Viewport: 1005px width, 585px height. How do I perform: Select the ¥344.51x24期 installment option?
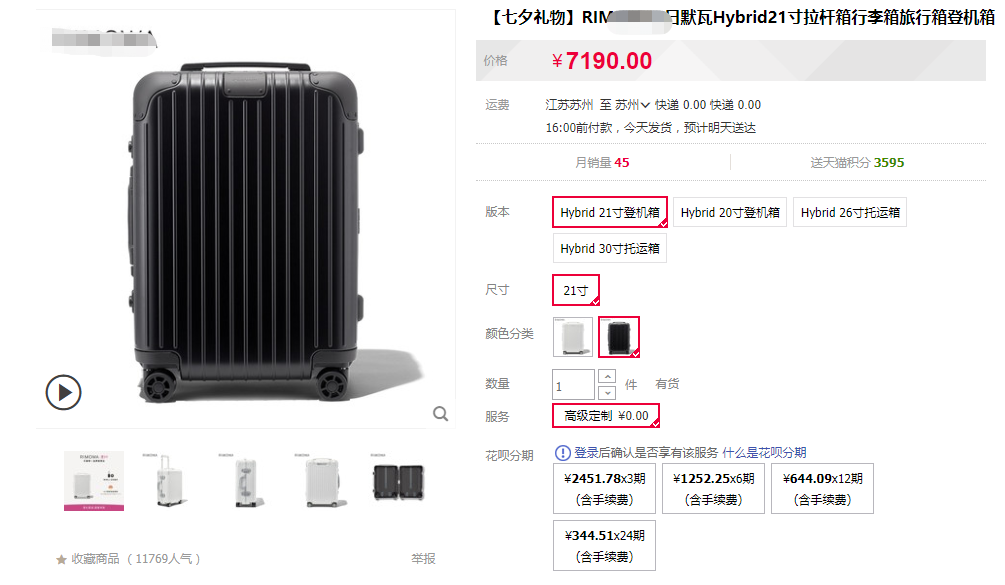point(604,545)
